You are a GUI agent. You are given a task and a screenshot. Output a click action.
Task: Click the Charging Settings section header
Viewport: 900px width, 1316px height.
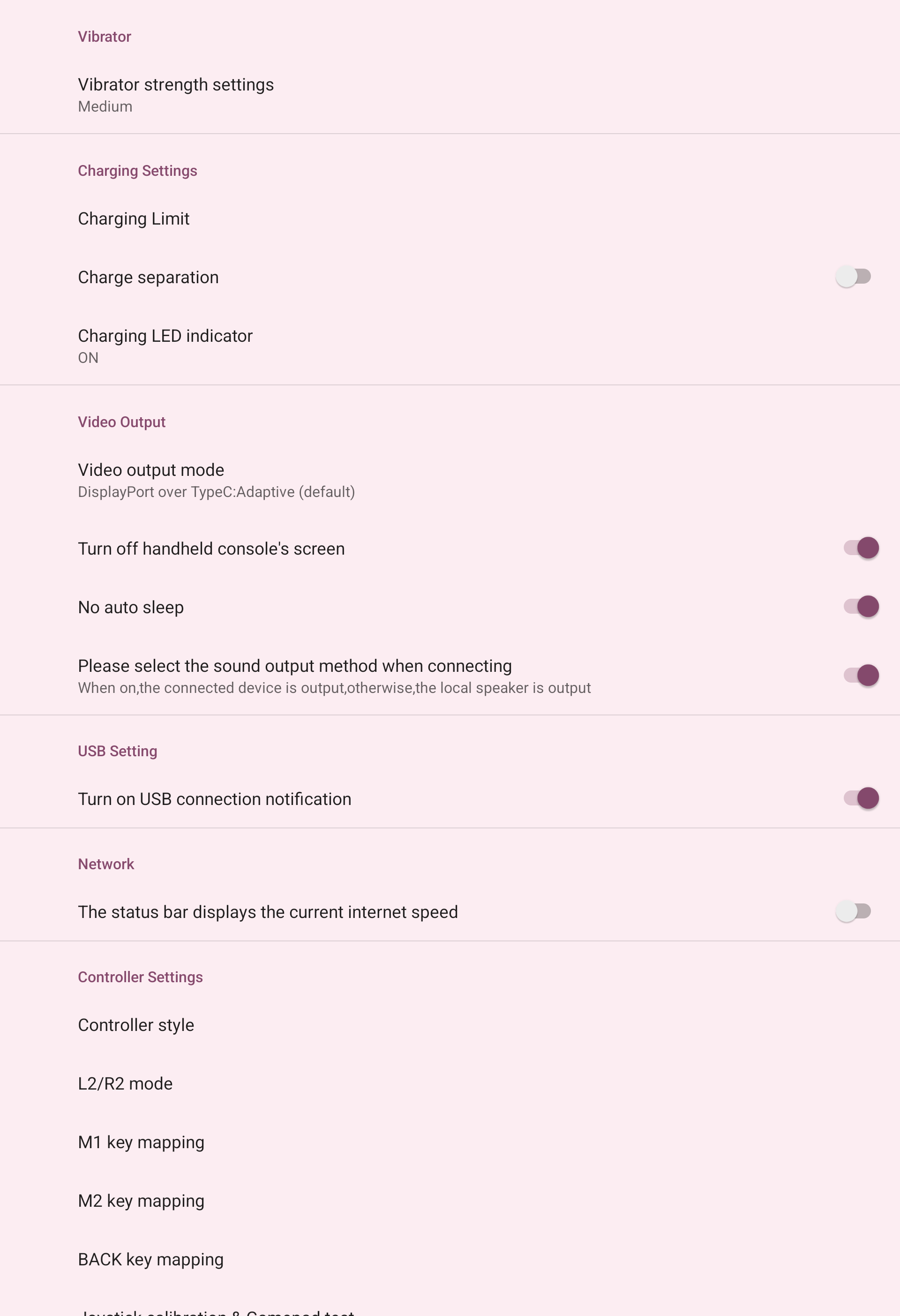pyautogui.click(x=137, y=171)
